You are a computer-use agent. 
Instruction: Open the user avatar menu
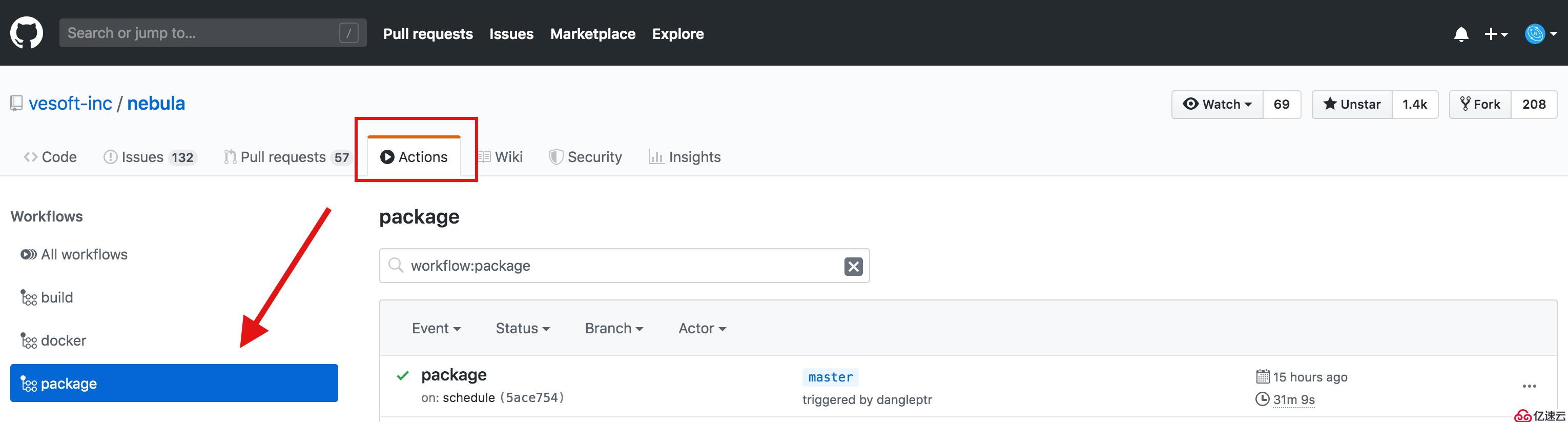1541,34
